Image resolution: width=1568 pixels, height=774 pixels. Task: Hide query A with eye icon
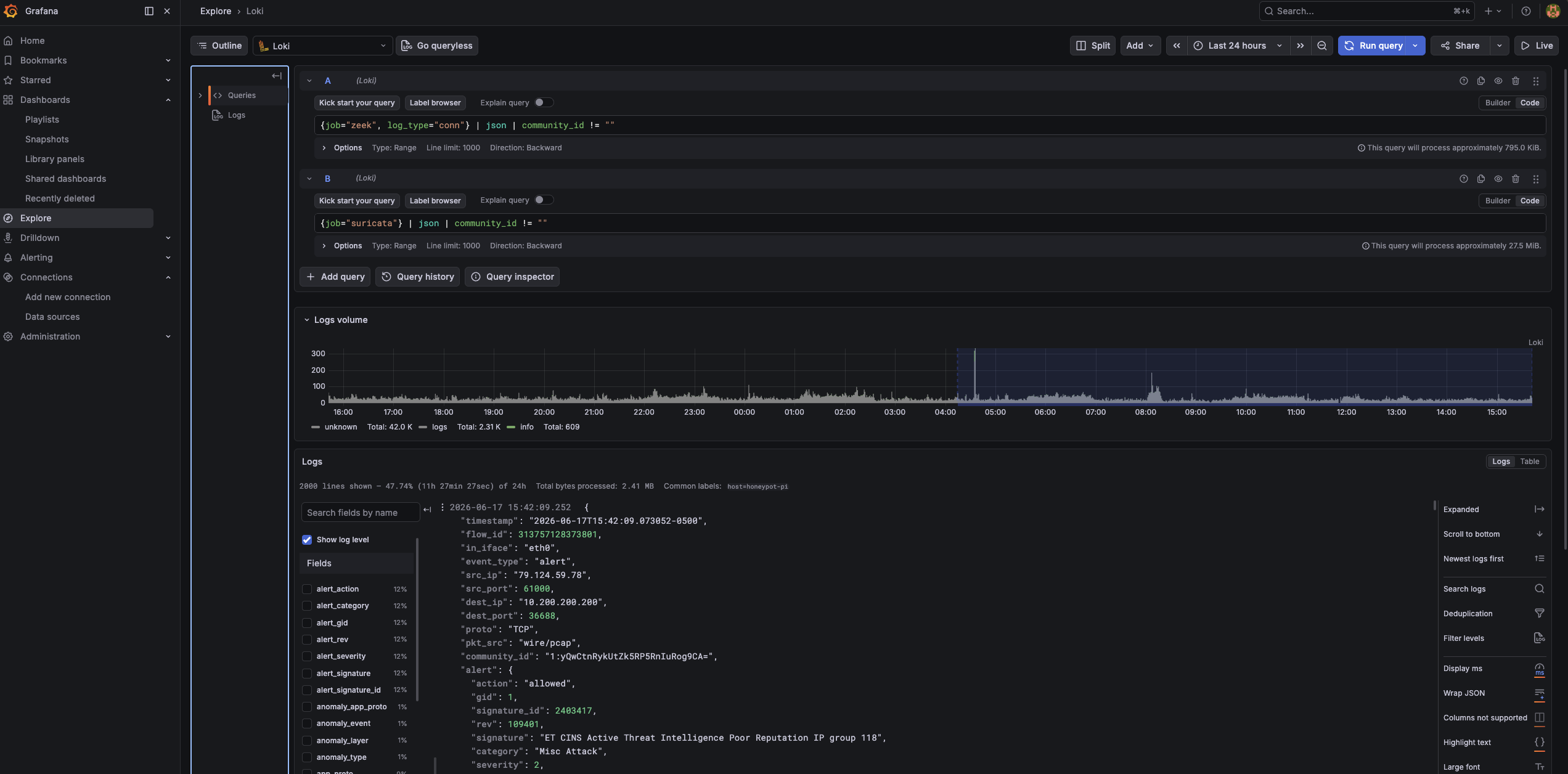(1498, 81)
